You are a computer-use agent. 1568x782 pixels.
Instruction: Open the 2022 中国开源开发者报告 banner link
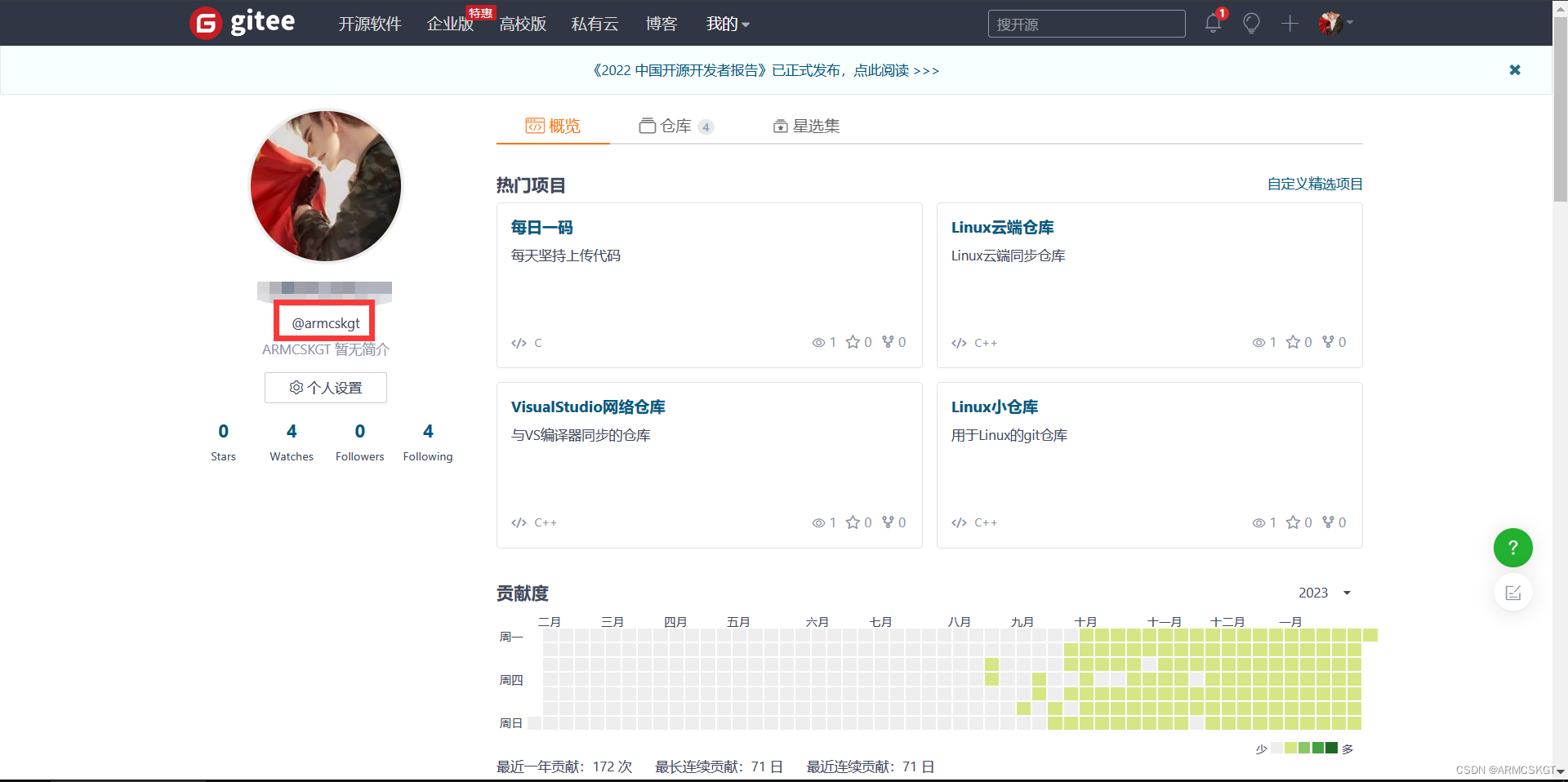(x=764, y=70)
